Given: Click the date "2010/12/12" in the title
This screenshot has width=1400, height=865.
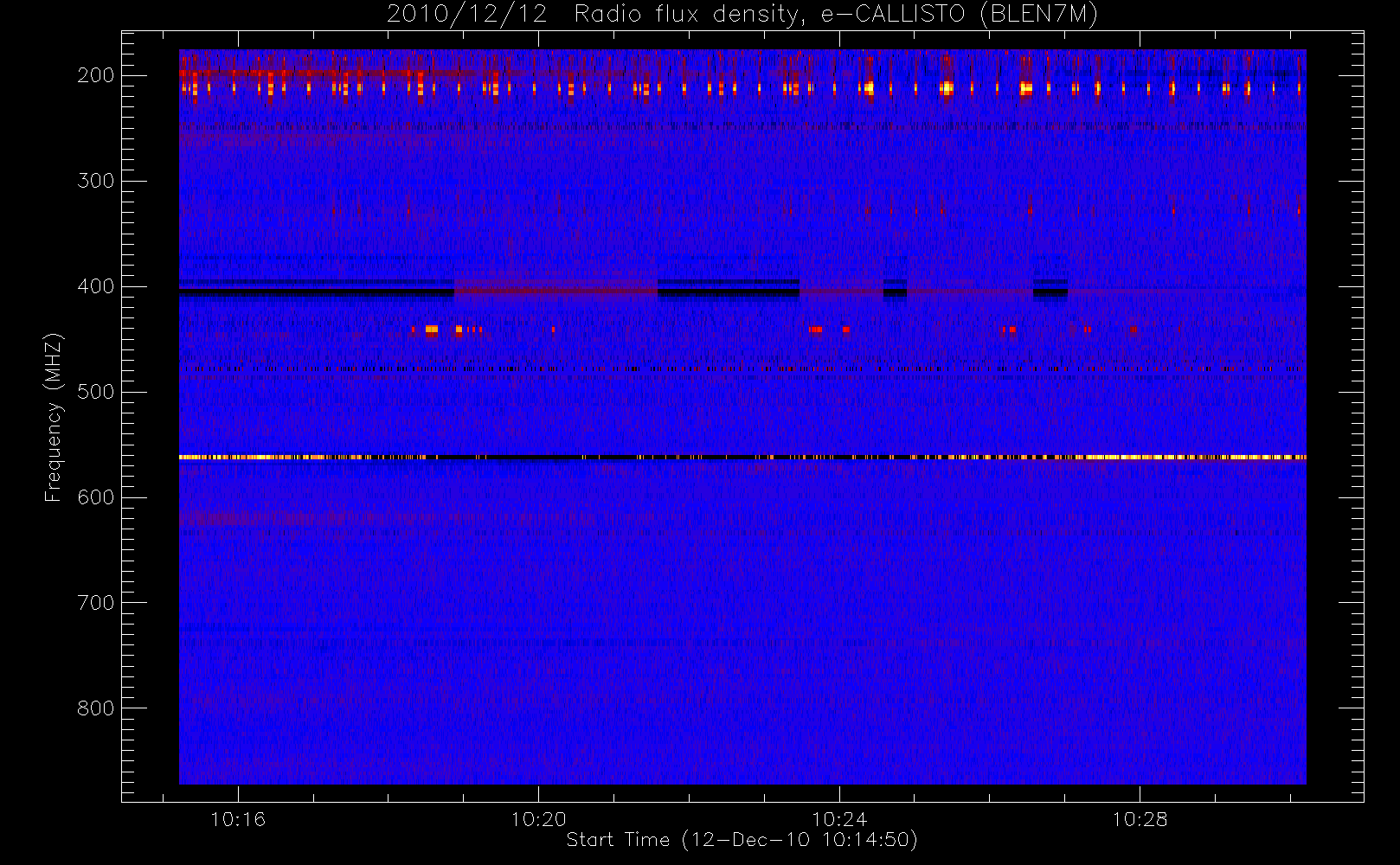Looking at the screenshot, I should click(x=466, y=15).
